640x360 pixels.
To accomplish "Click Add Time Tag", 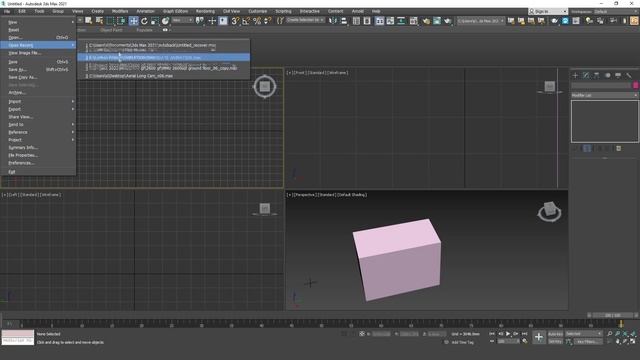I will 462,342.
